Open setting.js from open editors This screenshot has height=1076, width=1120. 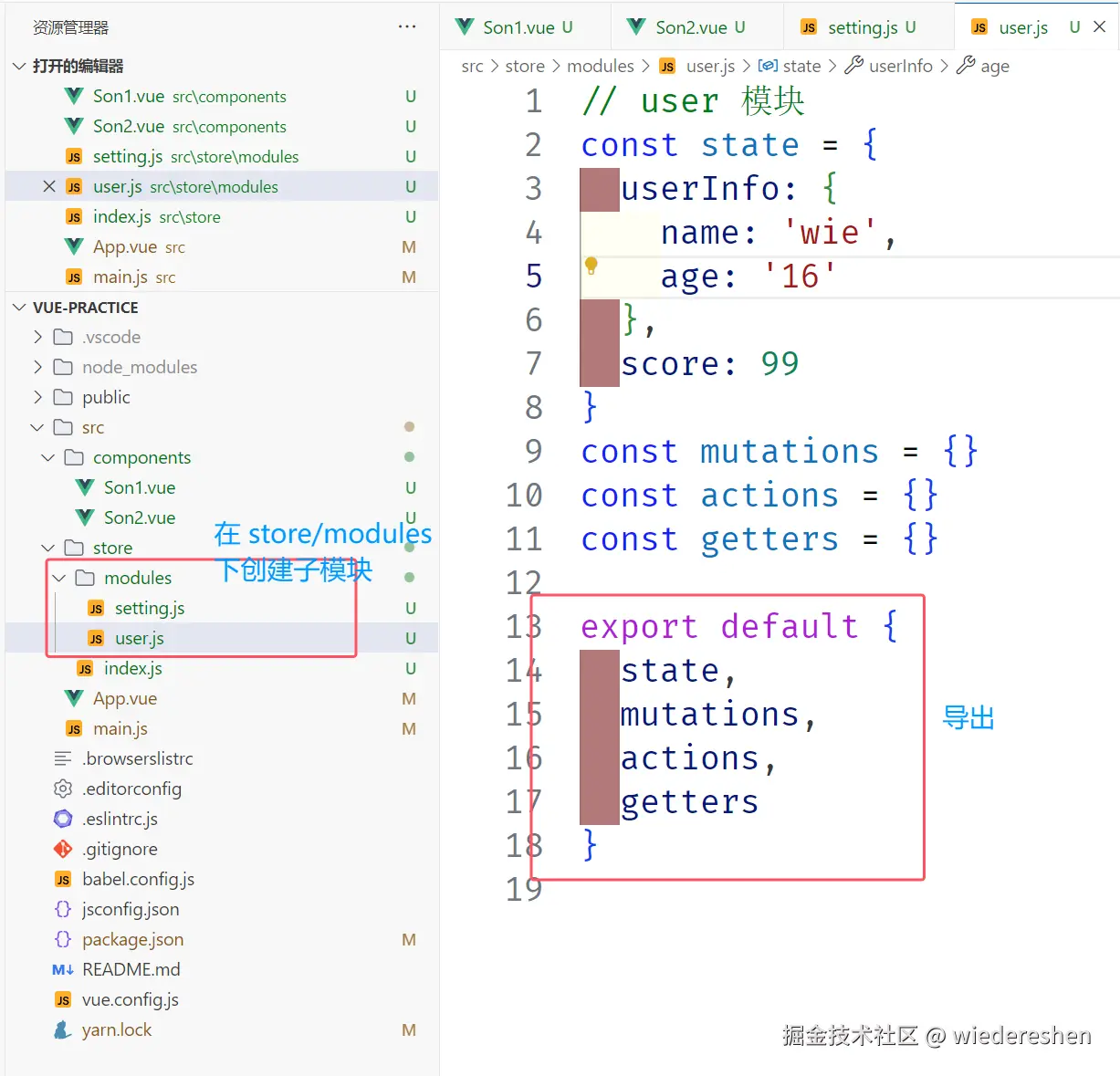pyautogui.click(x=222, y=156)
